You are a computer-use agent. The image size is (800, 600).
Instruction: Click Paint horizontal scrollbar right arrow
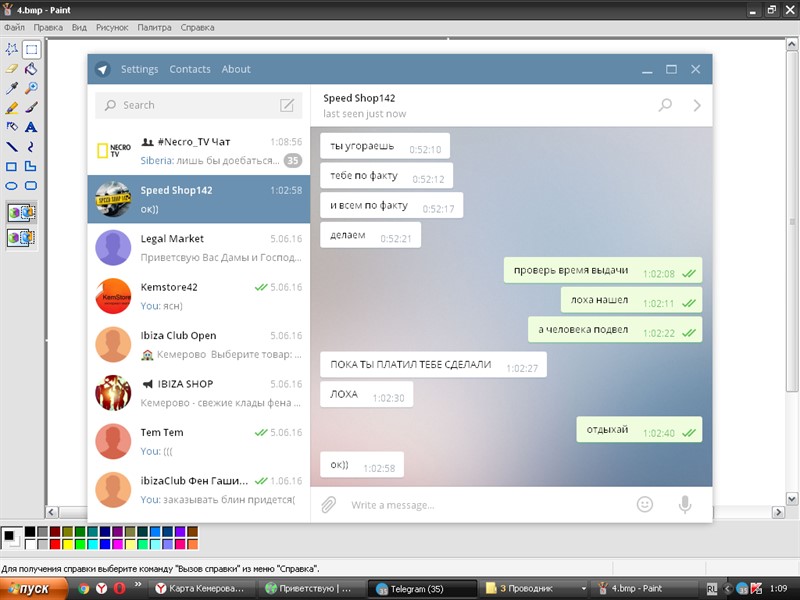pyautogui.click(x=778, y=511)
